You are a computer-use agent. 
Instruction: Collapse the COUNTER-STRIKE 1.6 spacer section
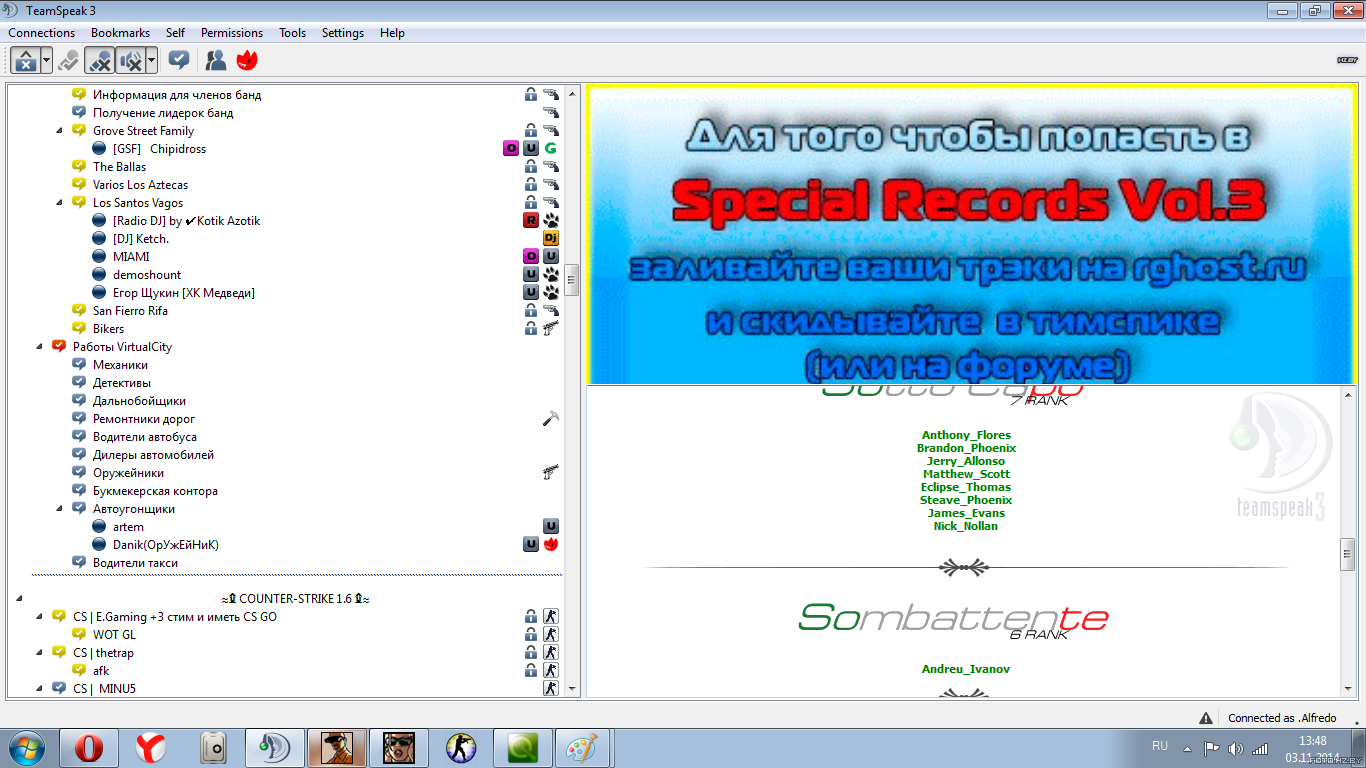click(x=19, y=599)
